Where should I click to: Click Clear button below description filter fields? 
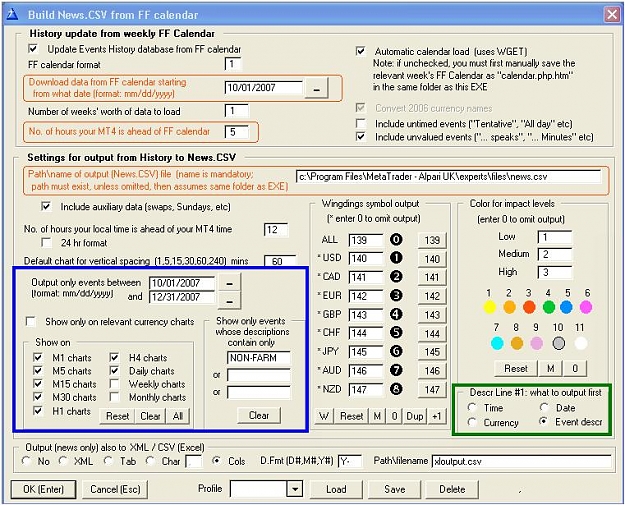tap(259, 415)
